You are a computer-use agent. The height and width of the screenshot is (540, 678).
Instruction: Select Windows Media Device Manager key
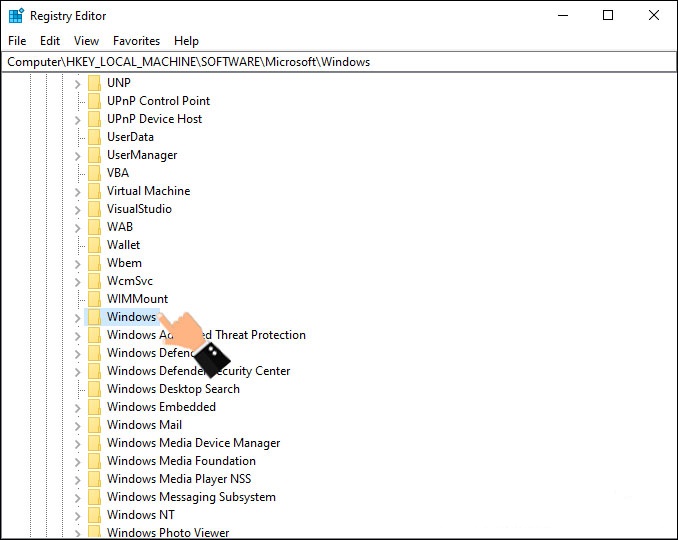coord(193,443)
